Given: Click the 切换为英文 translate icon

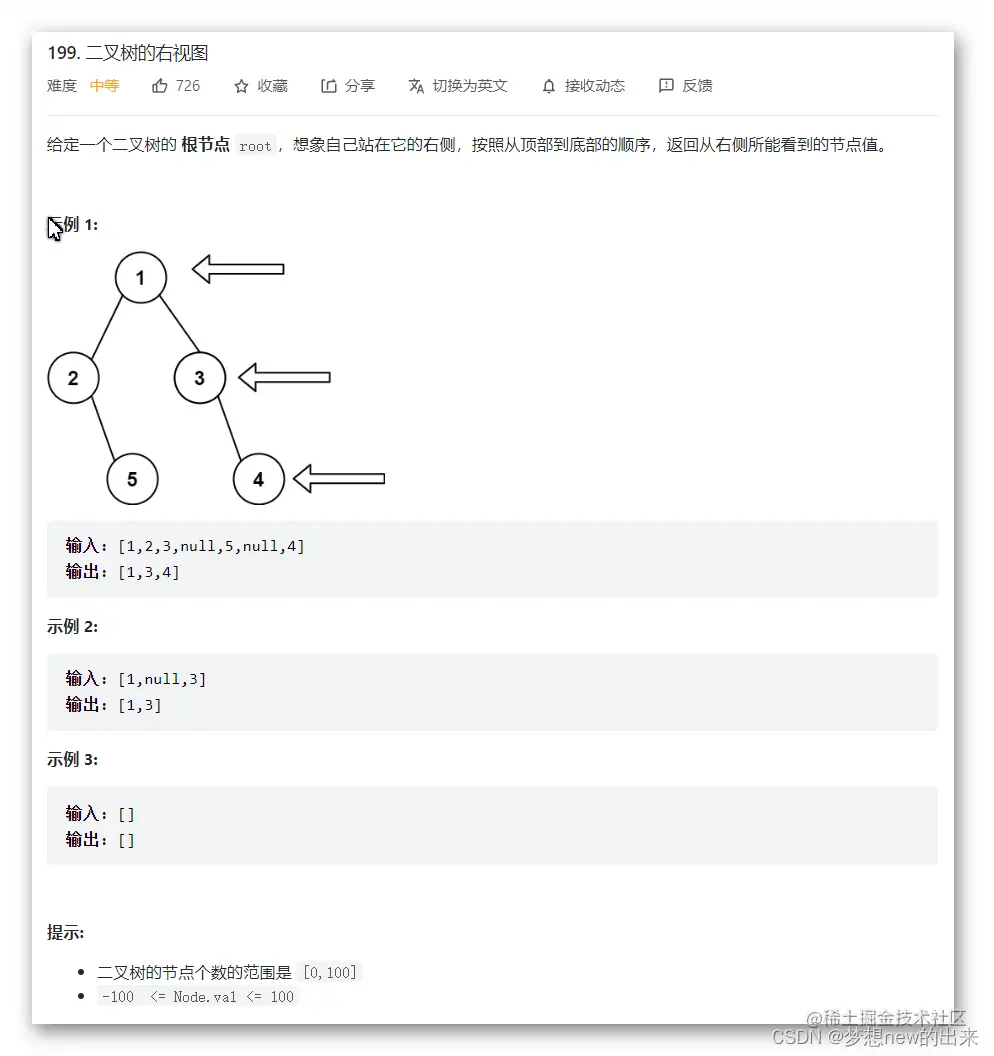Looking at the screenshot, I should click(417, 86).
